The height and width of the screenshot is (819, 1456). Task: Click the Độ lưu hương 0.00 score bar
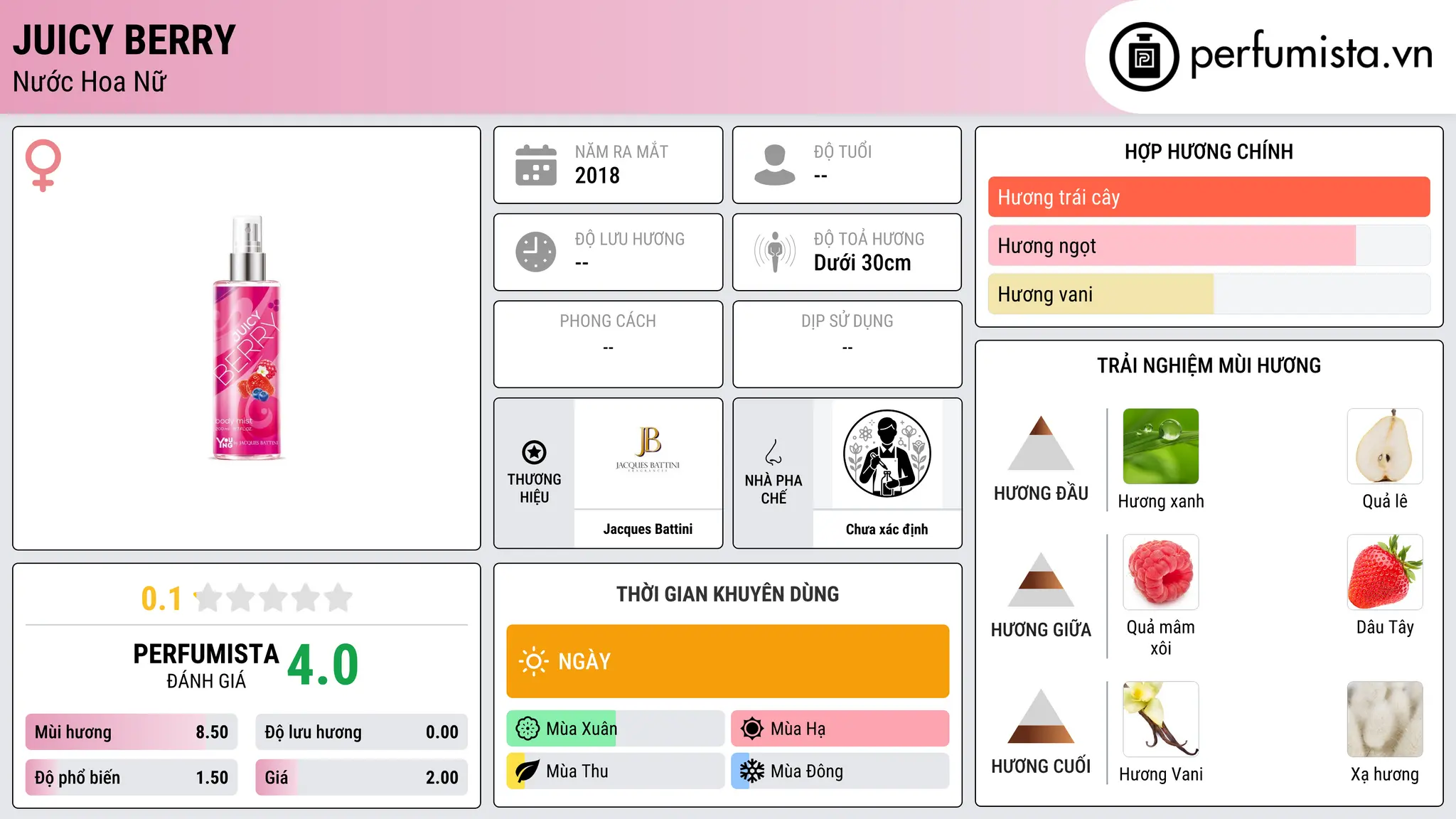[362, 732]
